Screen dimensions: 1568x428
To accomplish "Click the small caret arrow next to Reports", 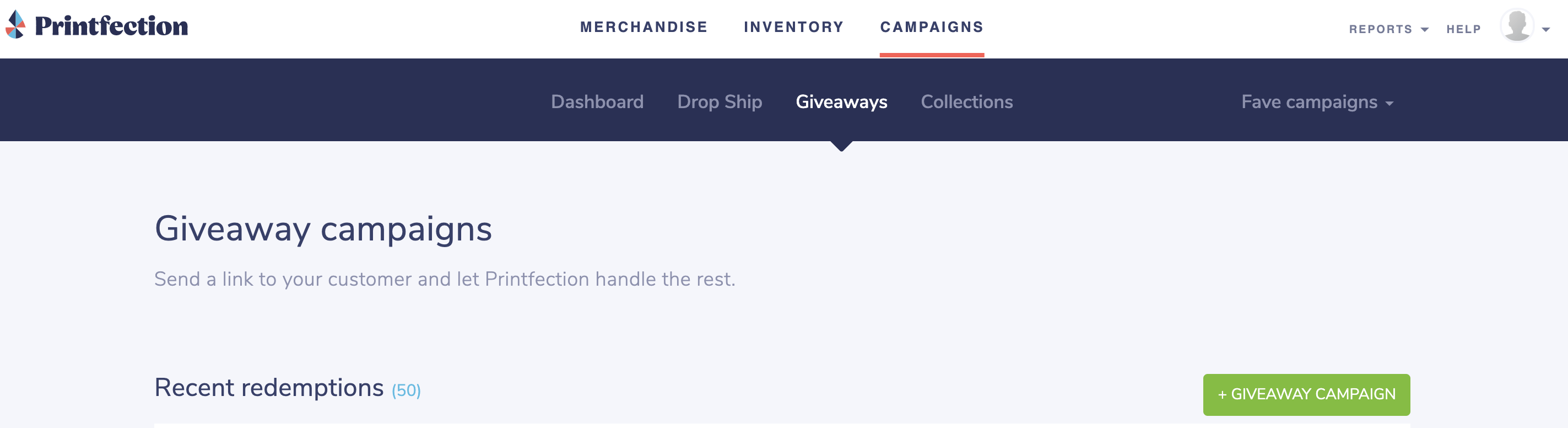I will click(1424, 30).
